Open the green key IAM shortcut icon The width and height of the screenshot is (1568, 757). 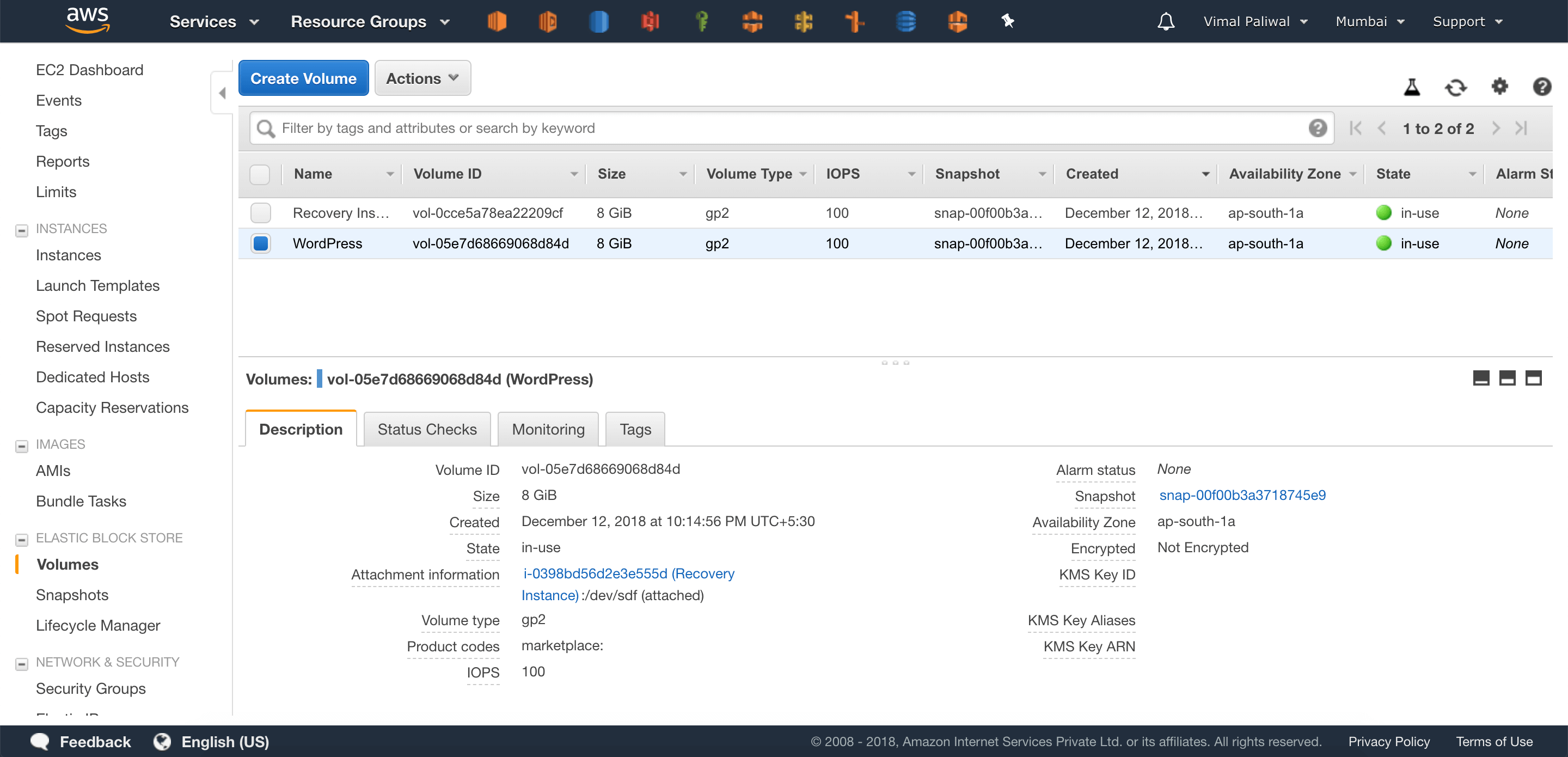(x=702, y=21)
